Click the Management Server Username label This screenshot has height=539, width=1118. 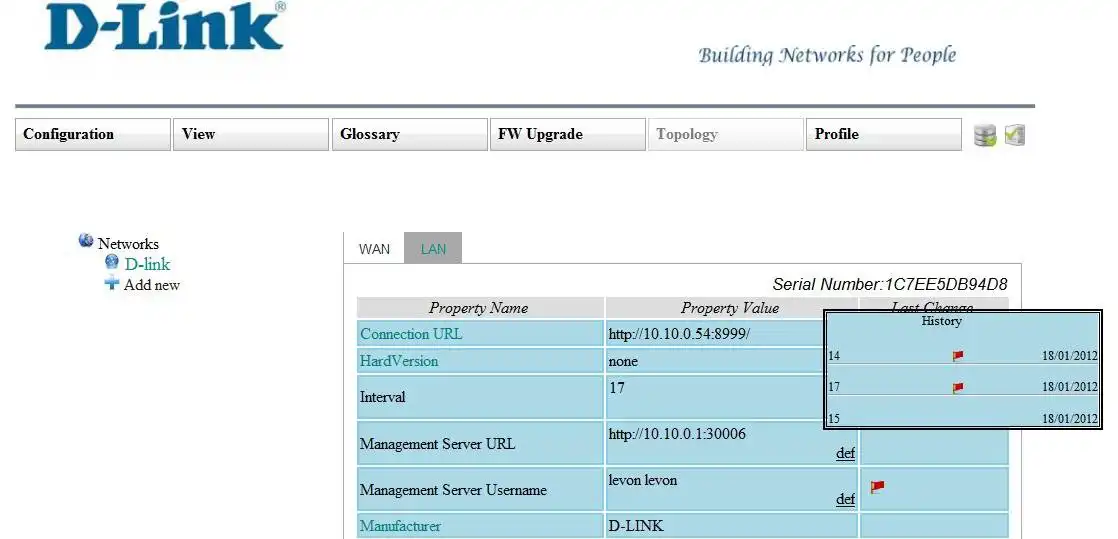pyautogui.click(x=453, y=490)
